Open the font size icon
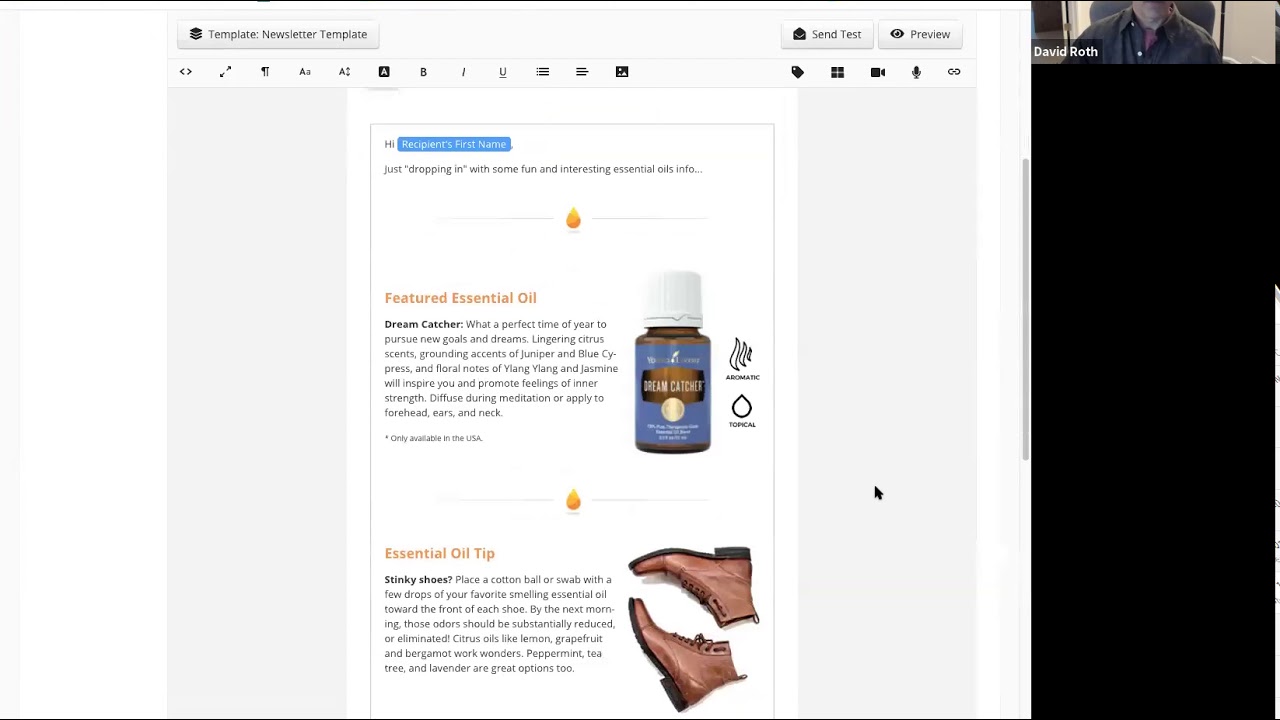 pos(344,72)
